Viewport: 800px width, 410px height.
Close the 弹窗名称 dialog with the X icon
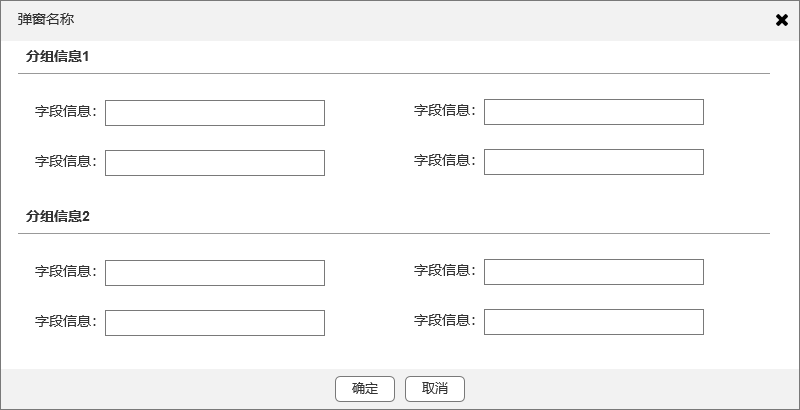click(782, 20)
